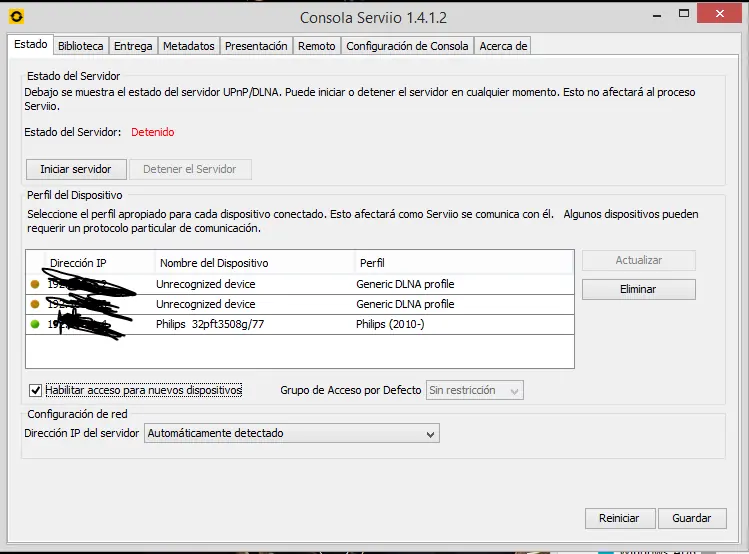The width and height of the screenshot is (749, 554).
Task: Click the Actualizar button
Action: [639, 261]
